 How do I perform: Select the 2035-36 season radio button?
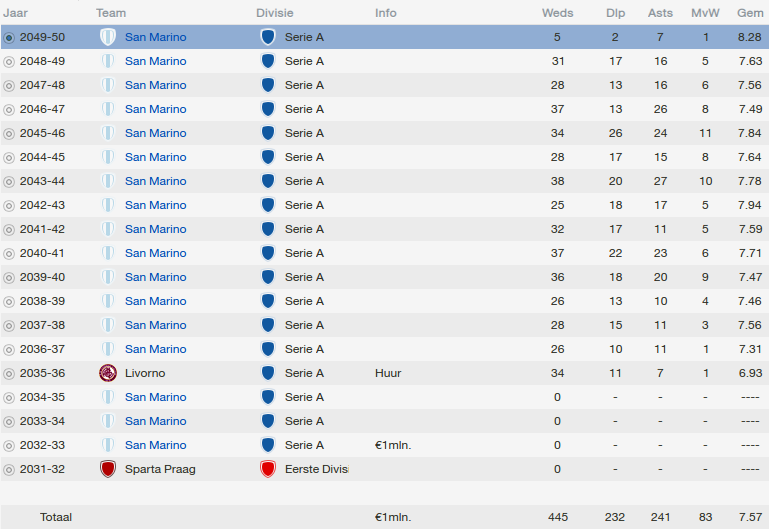pos(9,374)
